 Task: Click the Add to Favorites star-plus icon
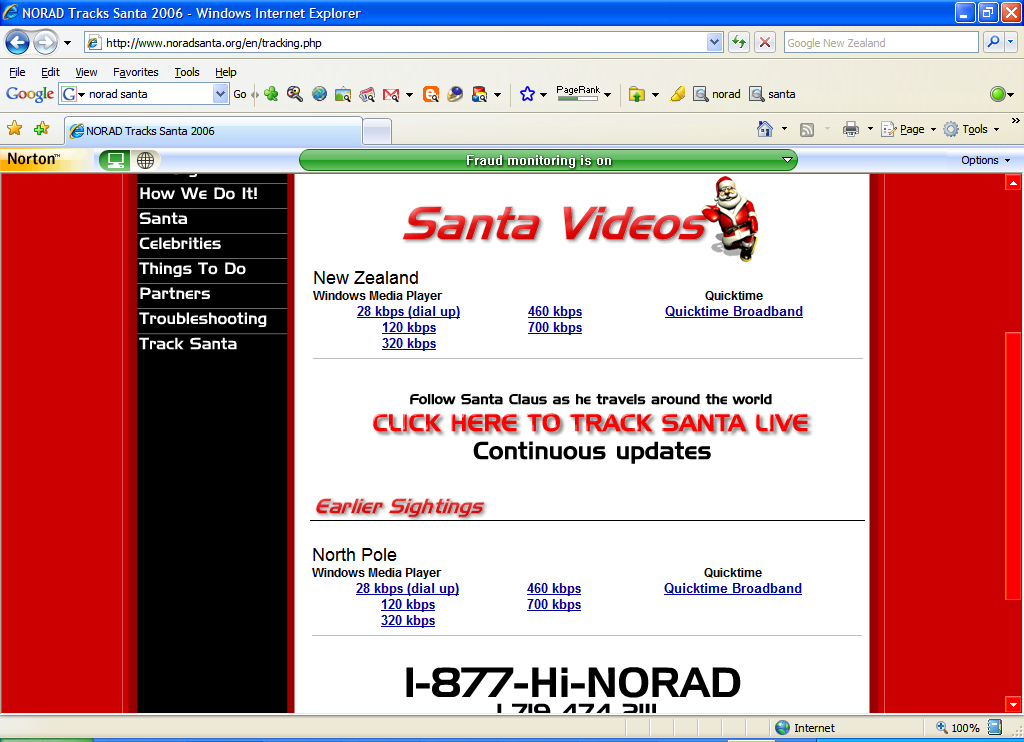pos(42,129)
